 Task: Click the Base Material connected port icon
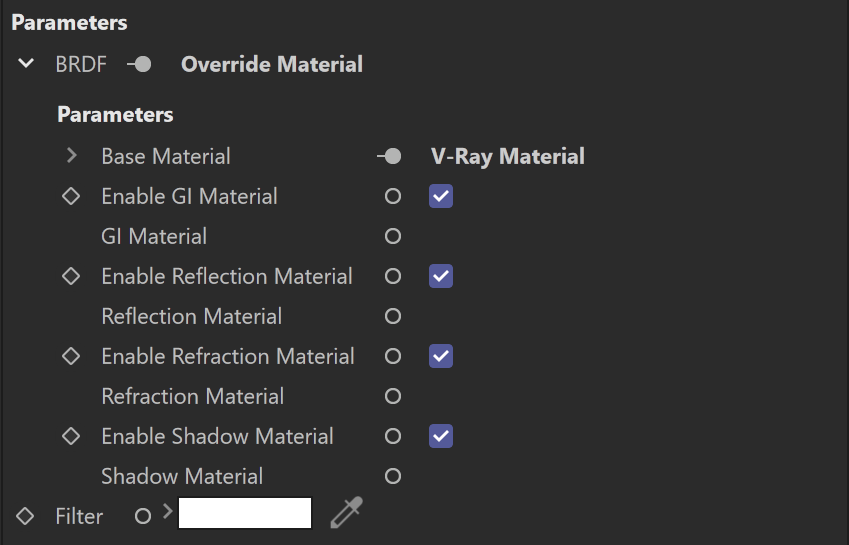click(x=389, y=156)
